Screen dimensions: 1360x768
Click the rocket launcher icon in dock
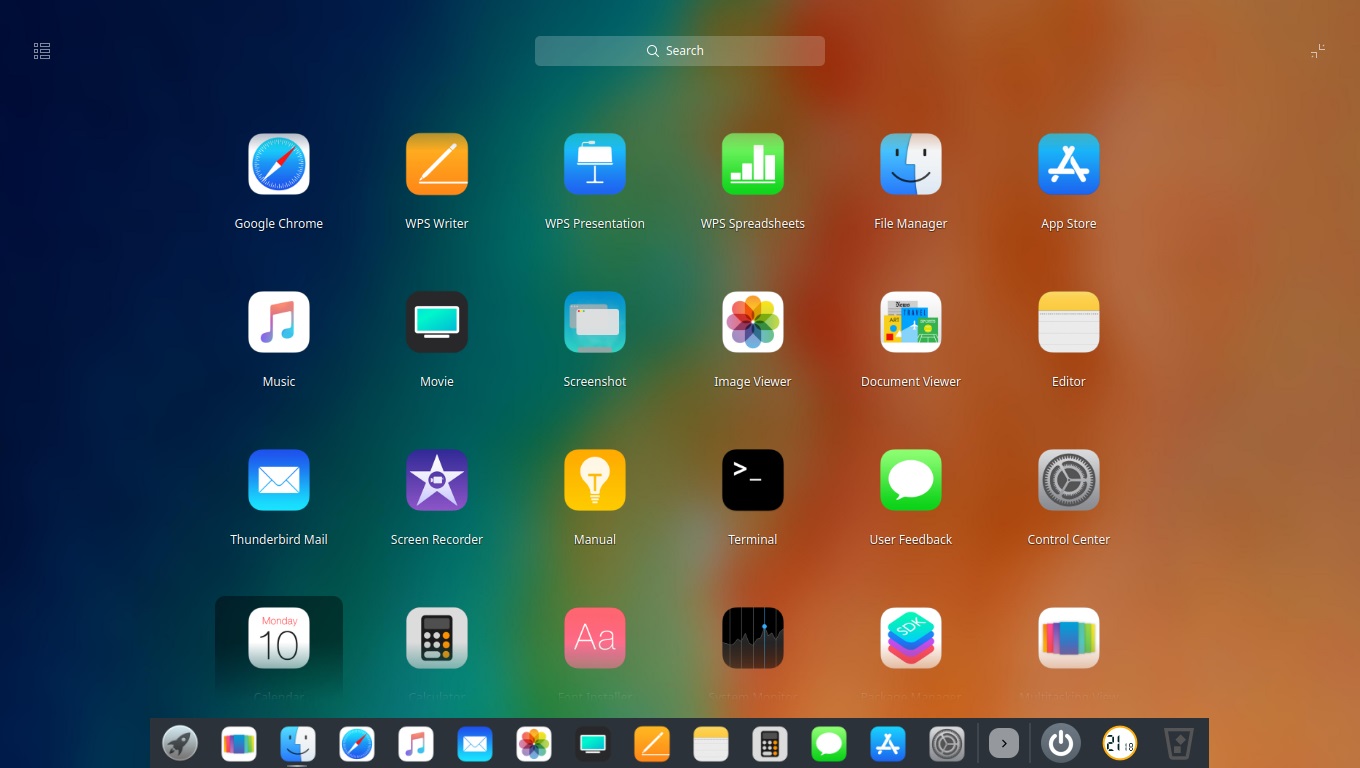180,743
